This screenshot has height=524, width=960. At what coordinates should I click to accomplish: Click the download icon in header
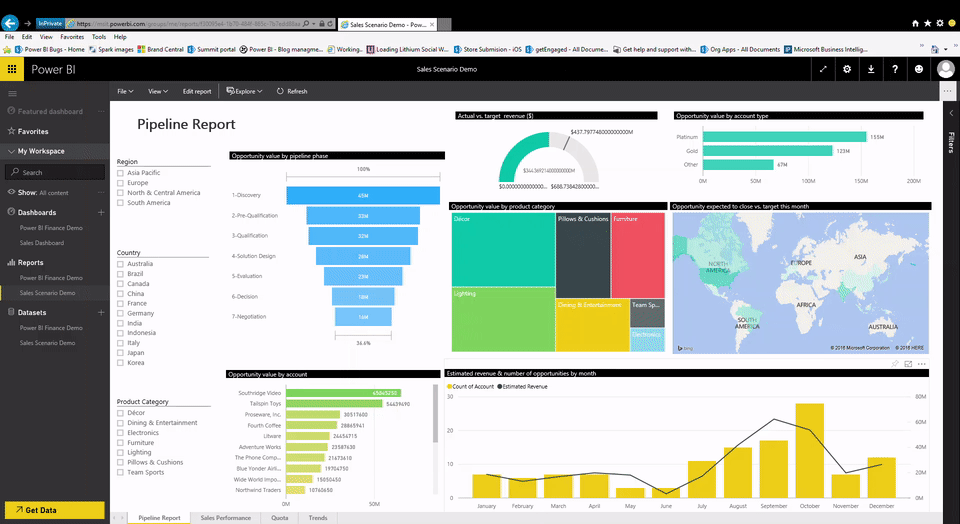871,69
